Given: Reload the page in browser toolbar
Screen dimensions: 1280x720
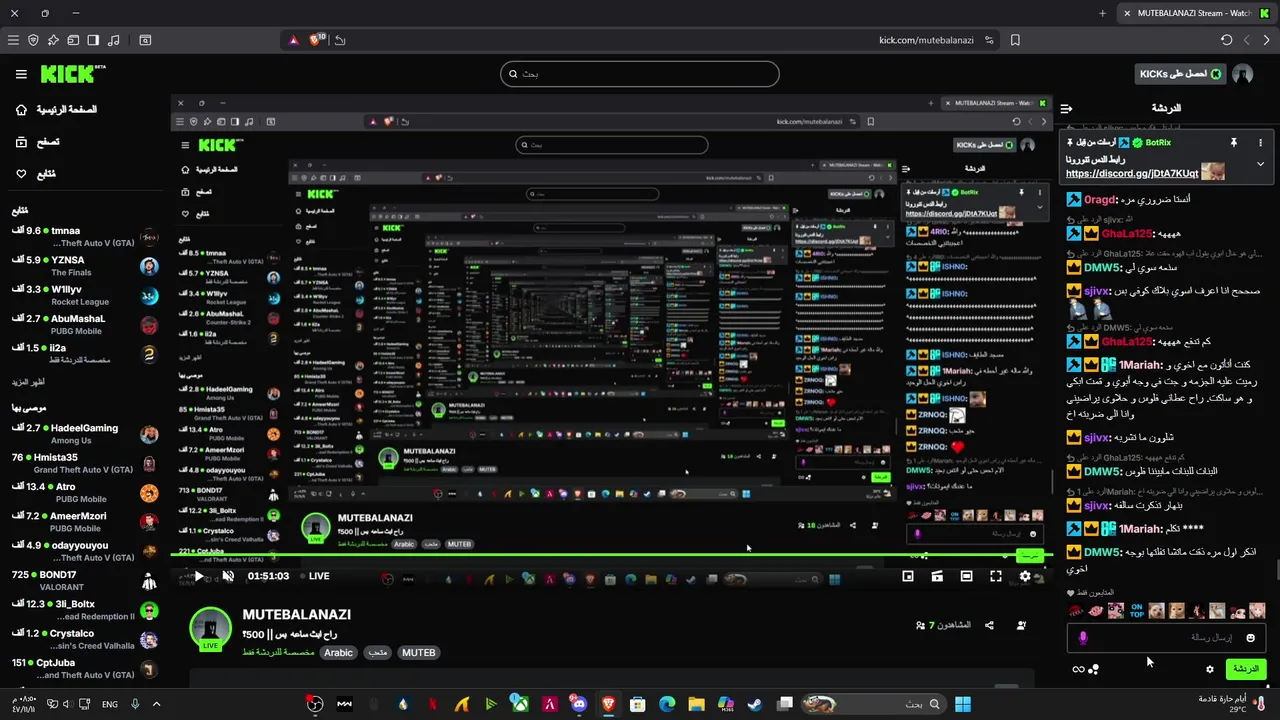Looking at the screenshot, I should (x=1226, y=40).
